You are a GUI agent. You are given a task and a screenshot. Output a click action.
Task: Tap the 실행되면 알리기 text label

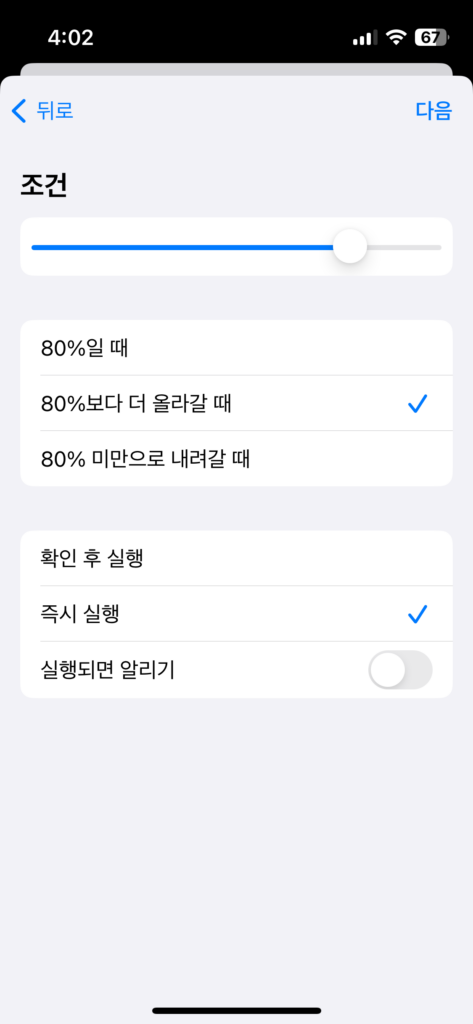point(107,670)
